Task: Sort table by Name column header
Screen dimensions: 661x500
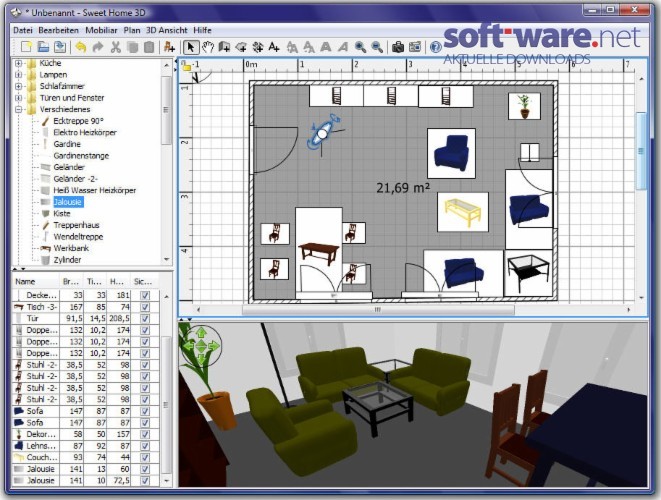Action: coord(36,282)
